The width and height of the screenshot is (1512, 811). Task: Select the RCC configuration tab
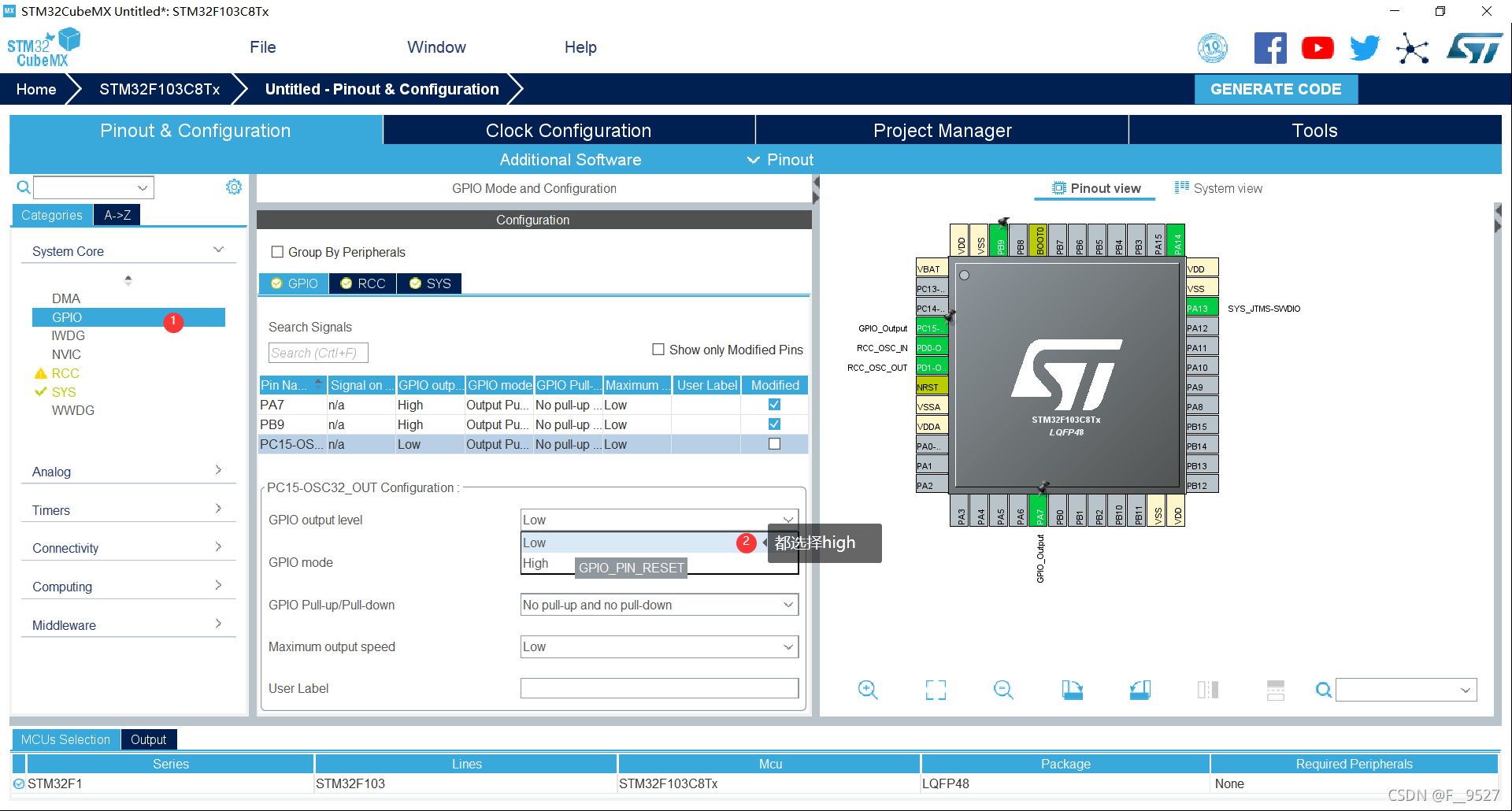(363, 283)
